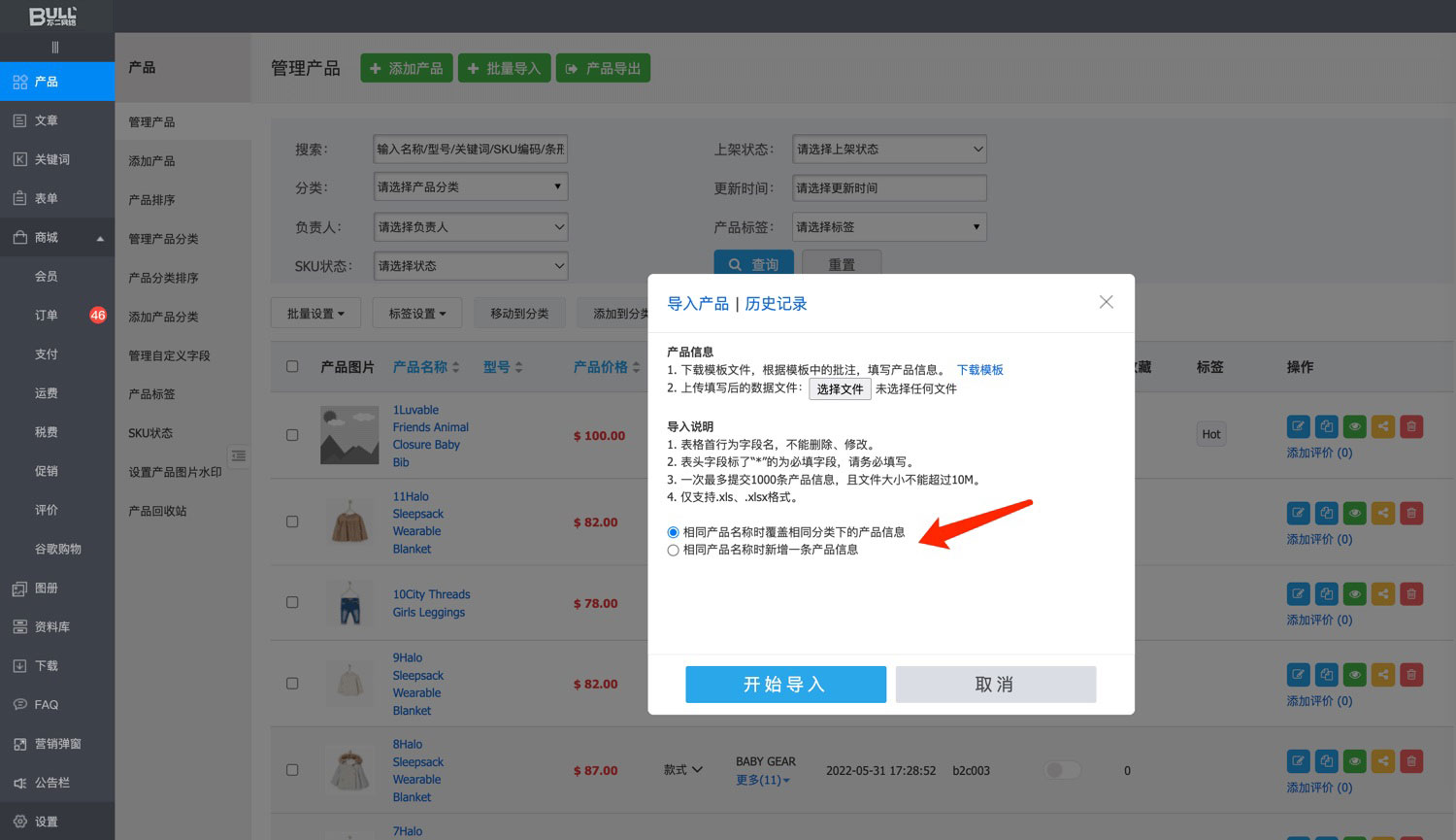Close the 导入产品 dialog with X
Screen dimensions: 1456x840
(x=1106, y=302)
